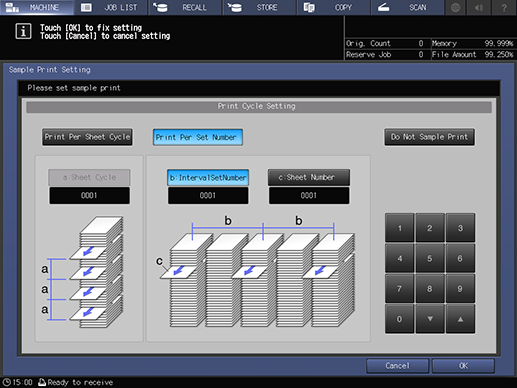Click the Sheet Number value field
This screenshot has height=388, width=517.
point(309,195)
